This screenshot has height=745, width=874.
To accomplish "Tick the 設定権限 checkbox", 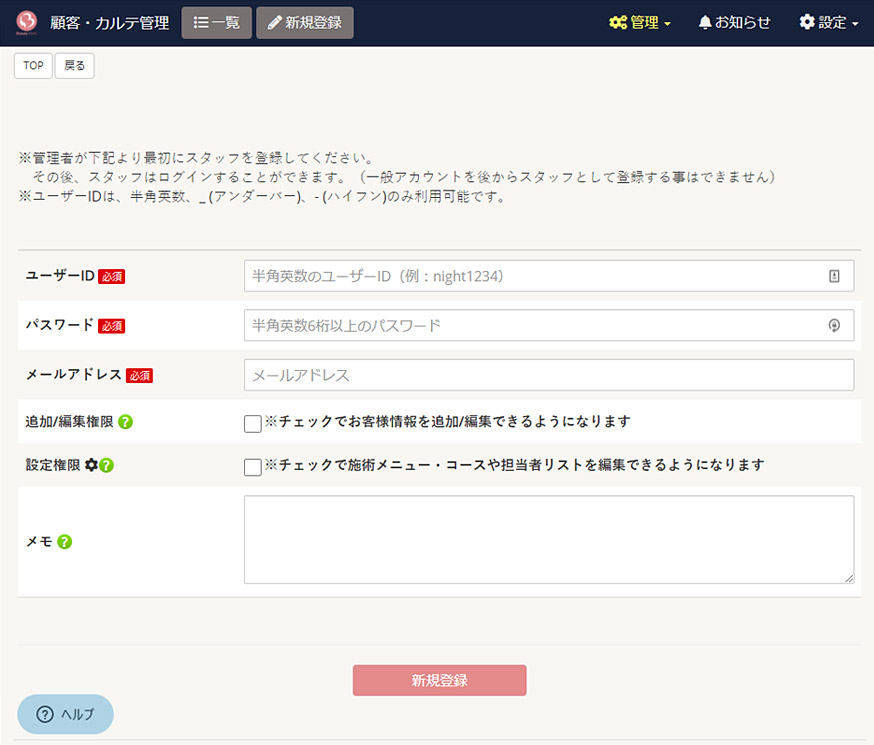I will pyautogui.click(x=253, y=467).
